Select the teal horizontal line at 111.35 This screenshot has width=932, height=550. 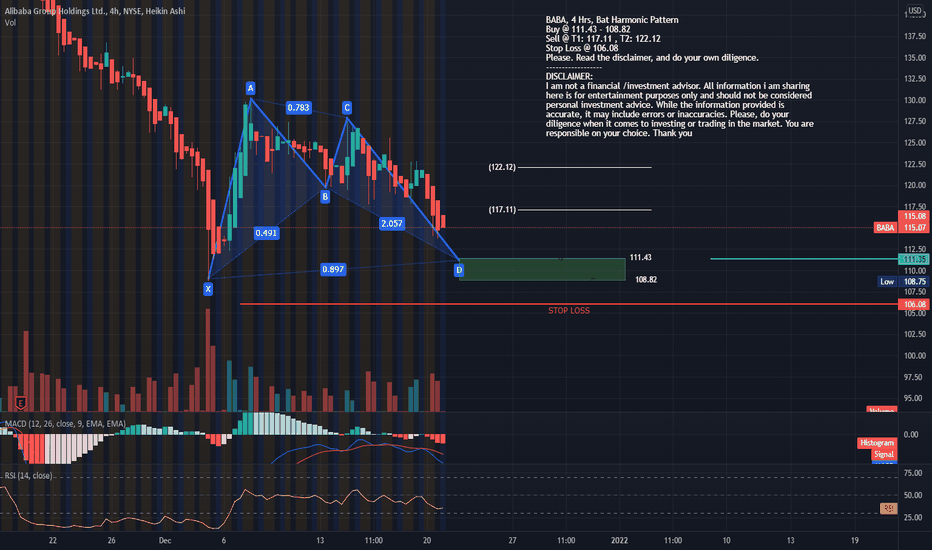[804, 259]
